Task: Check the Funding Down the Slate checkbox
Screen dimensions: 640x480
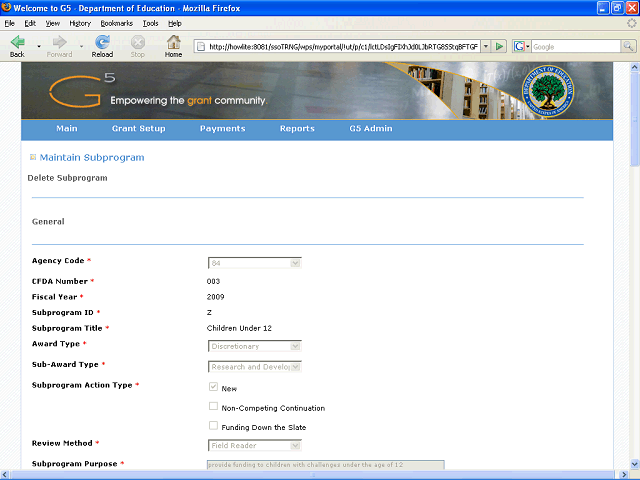Action: [213, 425]
